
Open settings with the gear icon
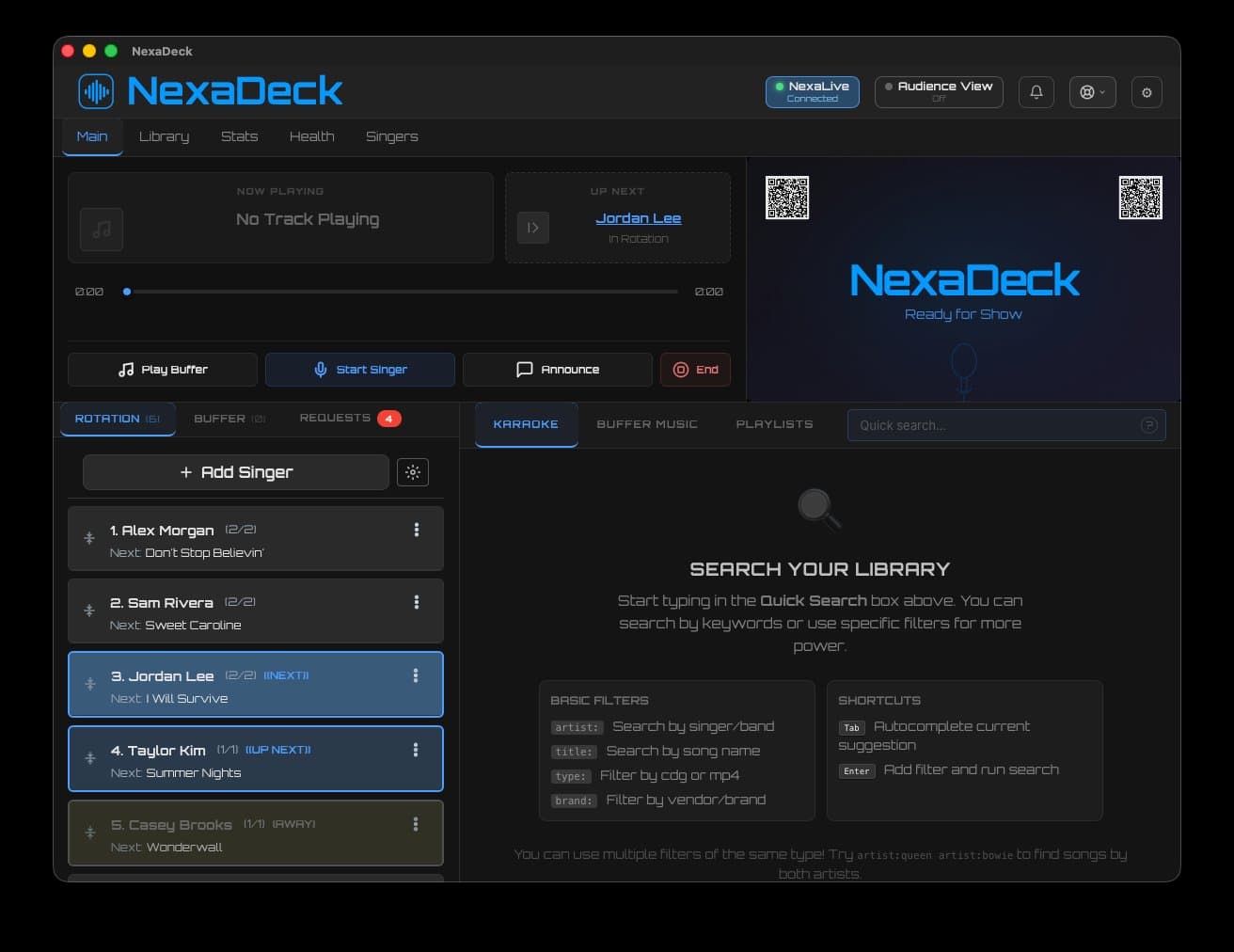click(x=1147, y=91)
